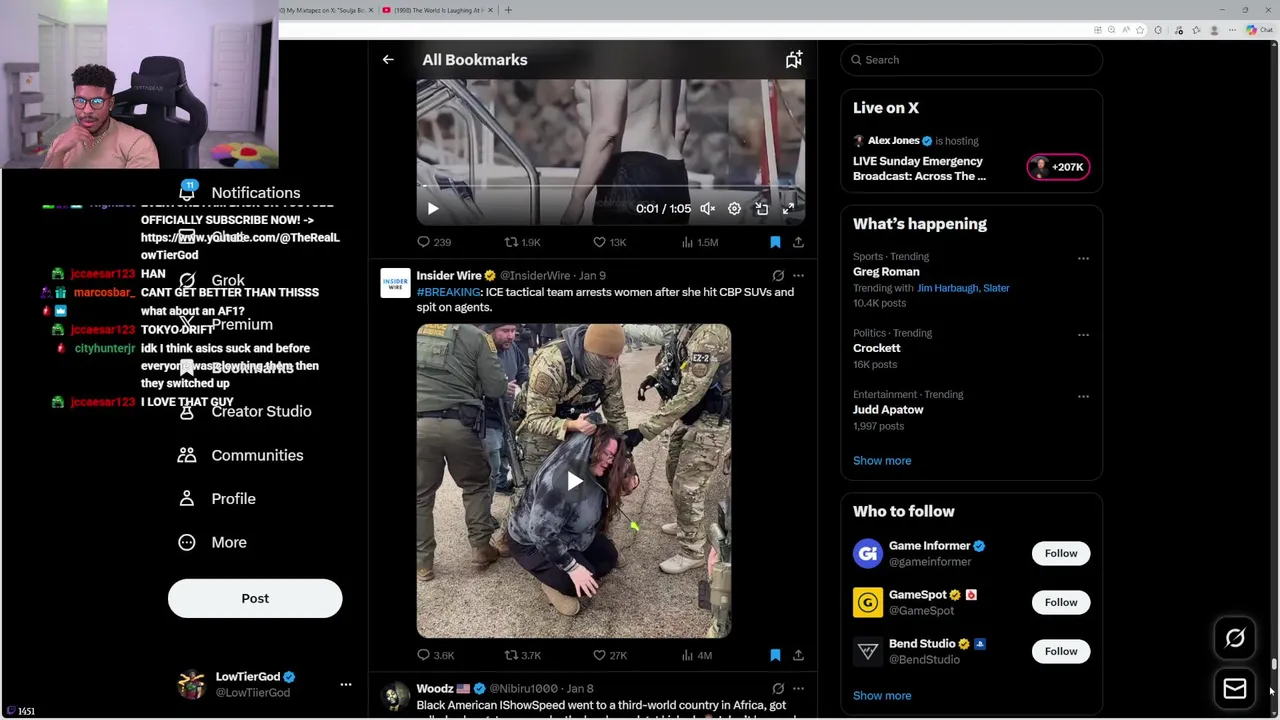This screenshot has height=720, width=1280.
Task: Ask Grok about the Insider Wire post
Action: (x=778, y=275)
